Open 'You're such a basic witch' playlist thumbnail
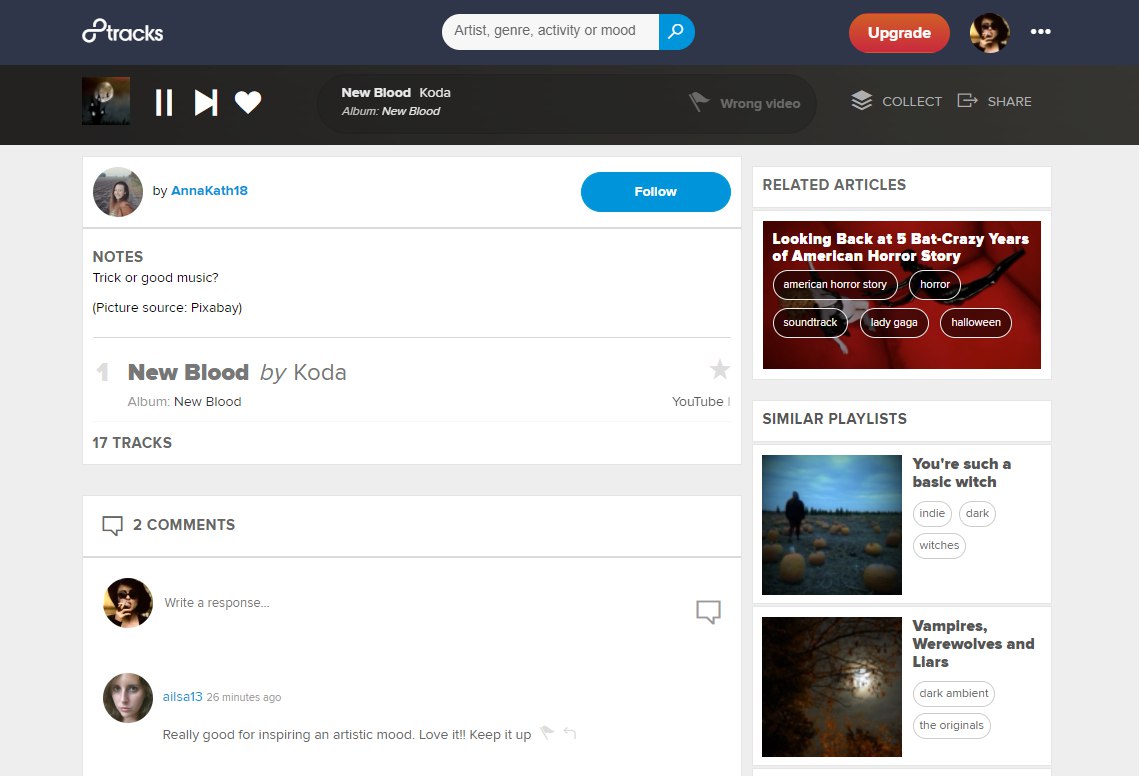The width and height of the screenshot is (1139, 776). coord(831,525)
